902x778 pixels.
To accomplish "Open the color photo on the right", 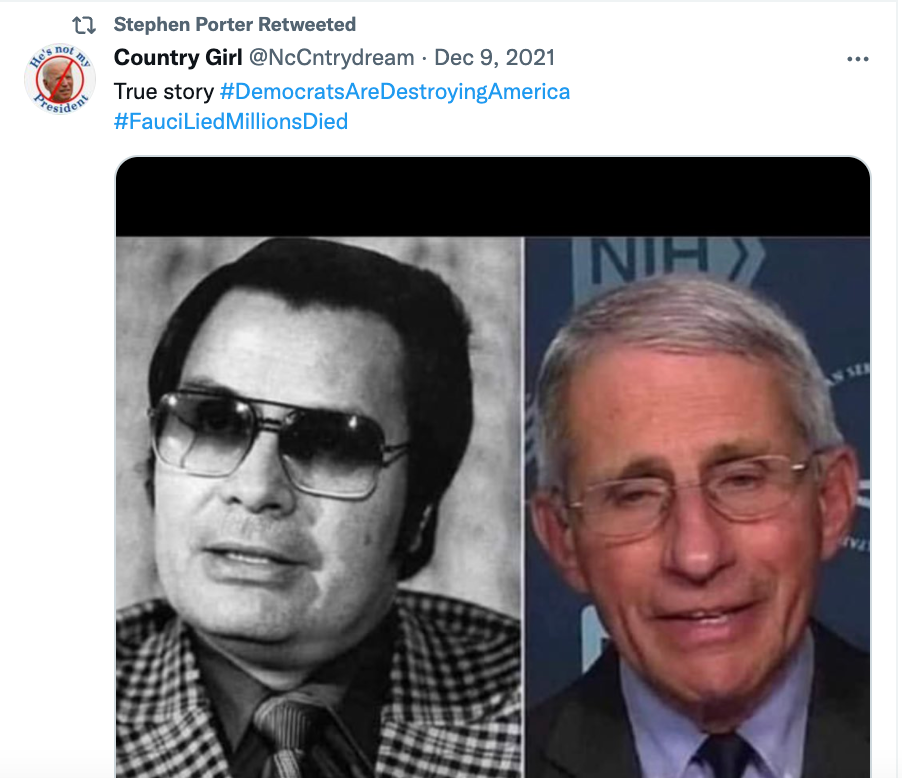I will tap(698, 508).
